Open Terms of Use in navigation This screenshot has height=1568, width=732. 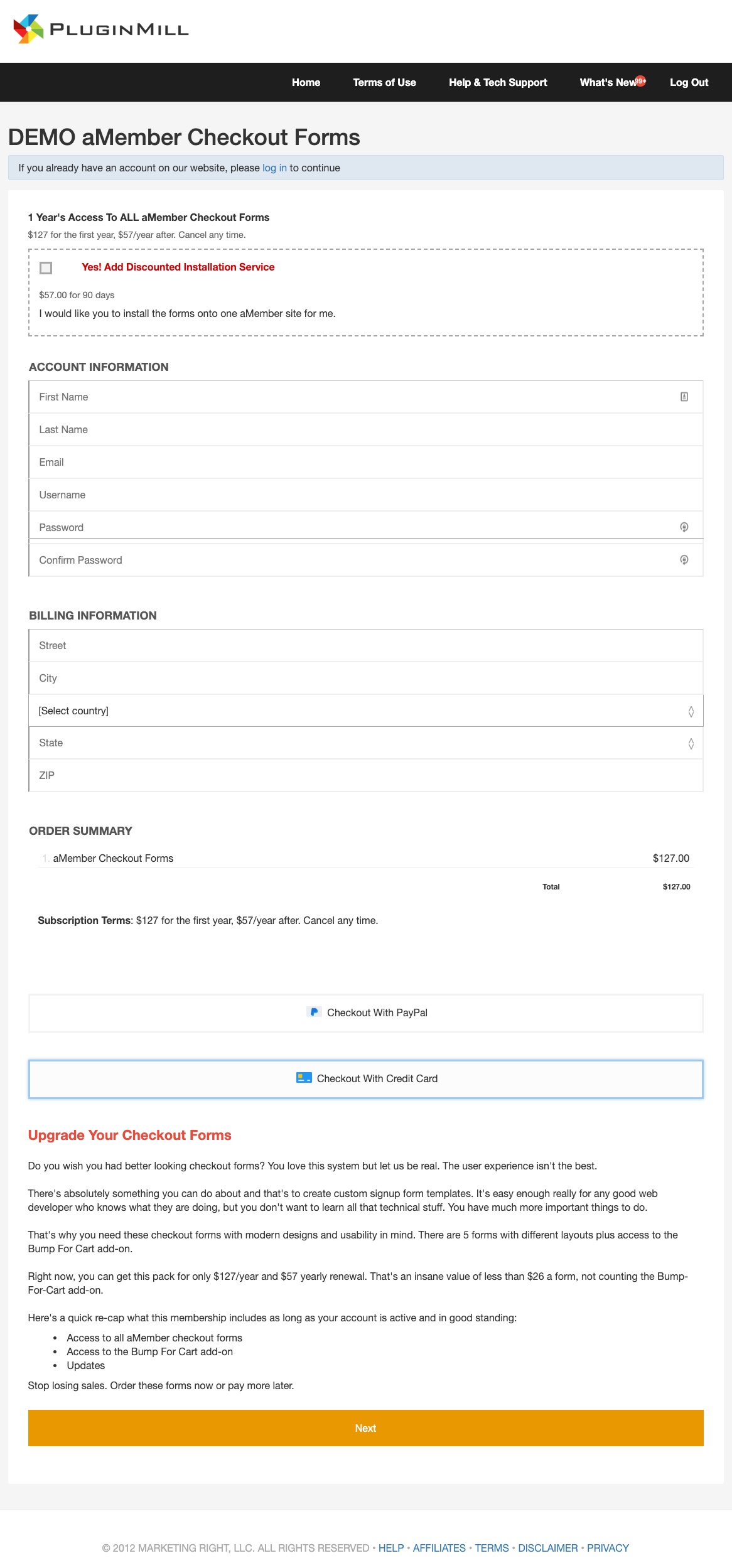point(384,82)
